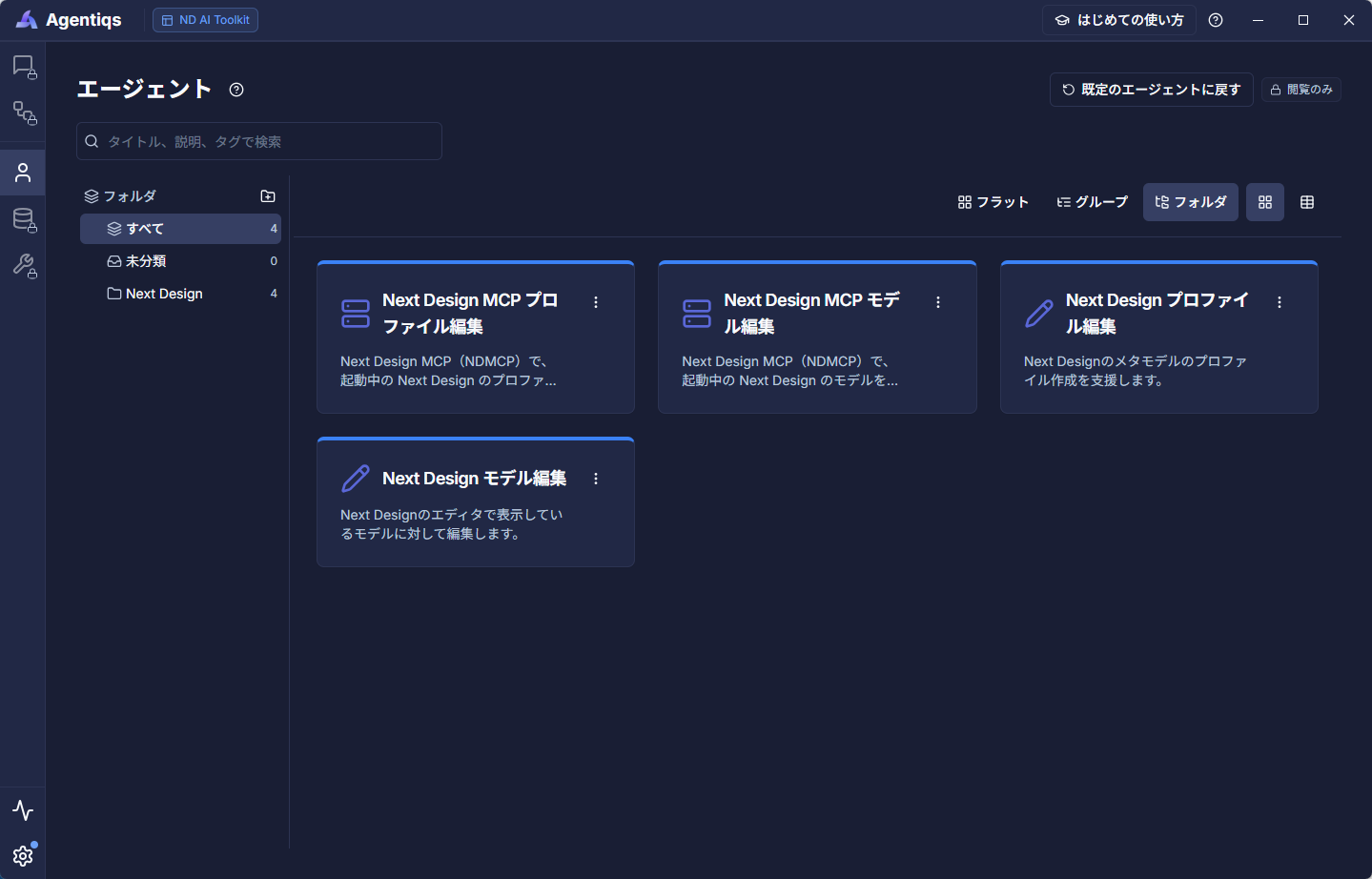Focus the タイトル、説明、タグで検索 field
The image size is (1372, 879).
point(259,141)
